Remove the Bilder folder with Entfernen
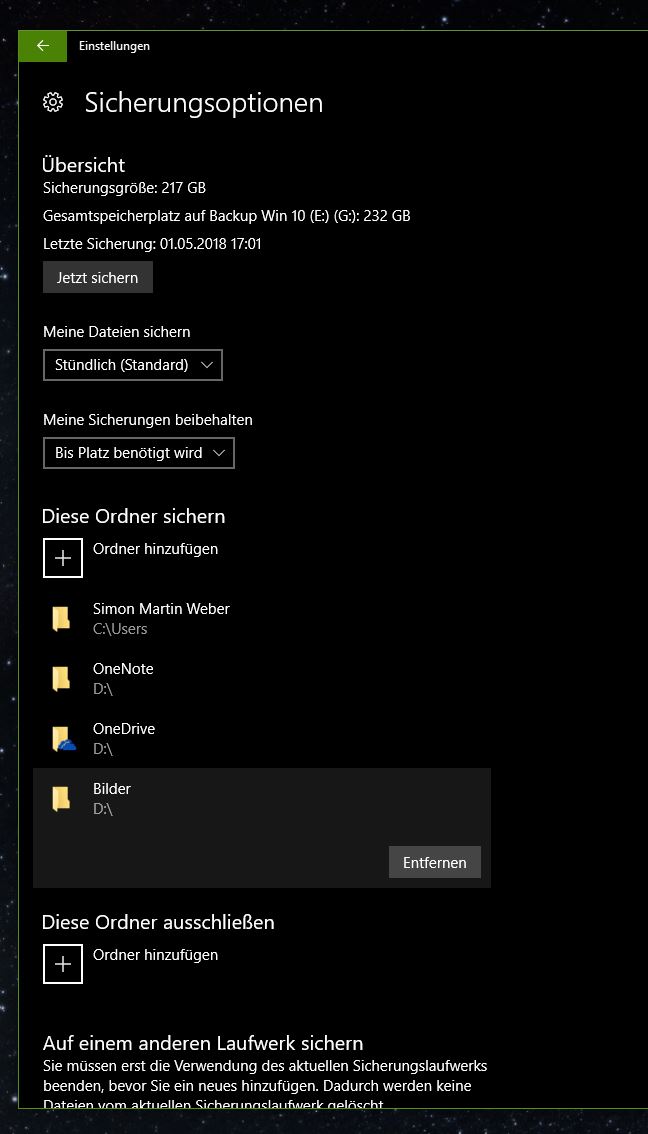The image size is (648, 1134). click(x=435, y=862)
